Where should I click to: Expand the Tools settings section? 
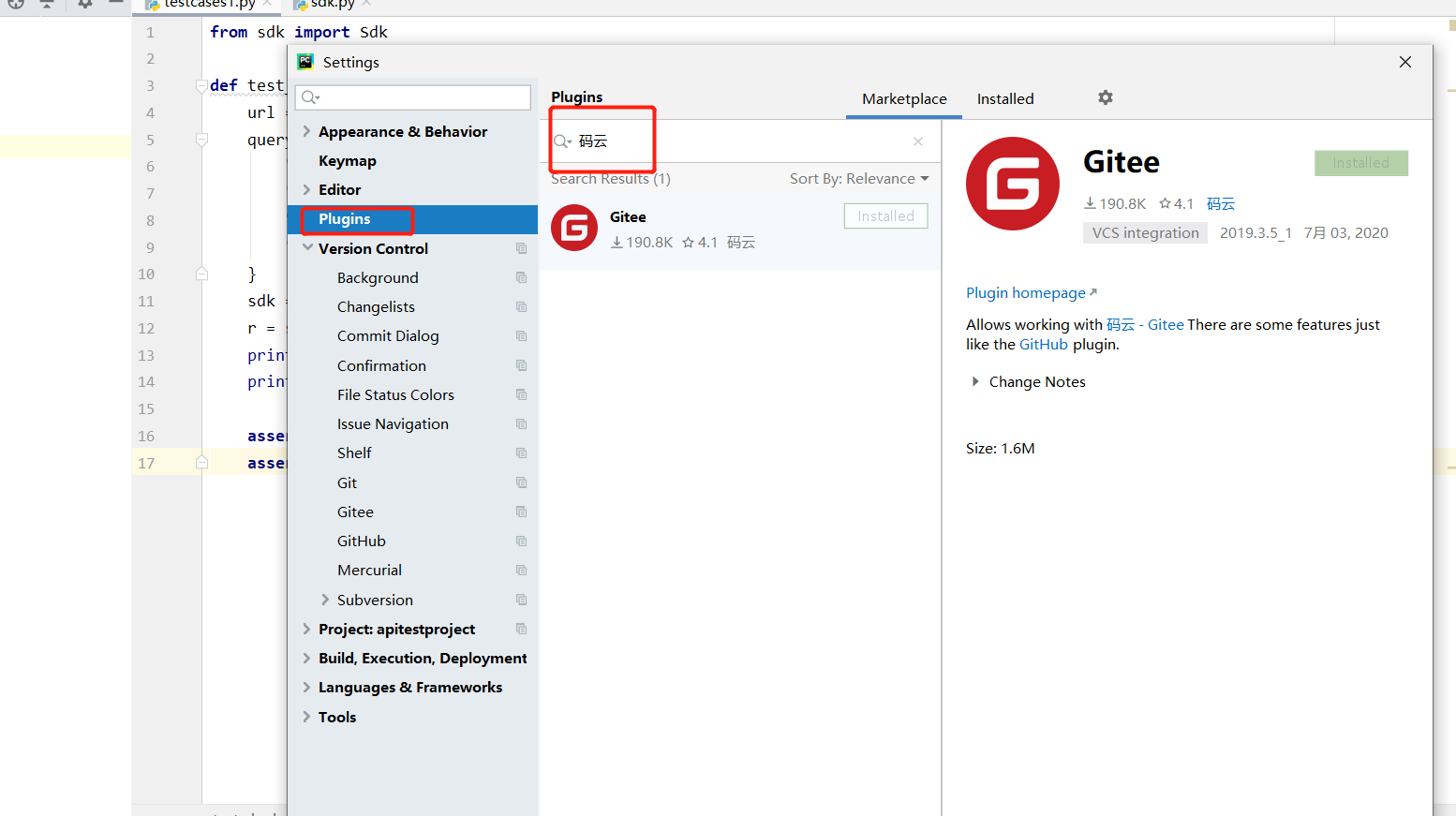coord(306,717)
